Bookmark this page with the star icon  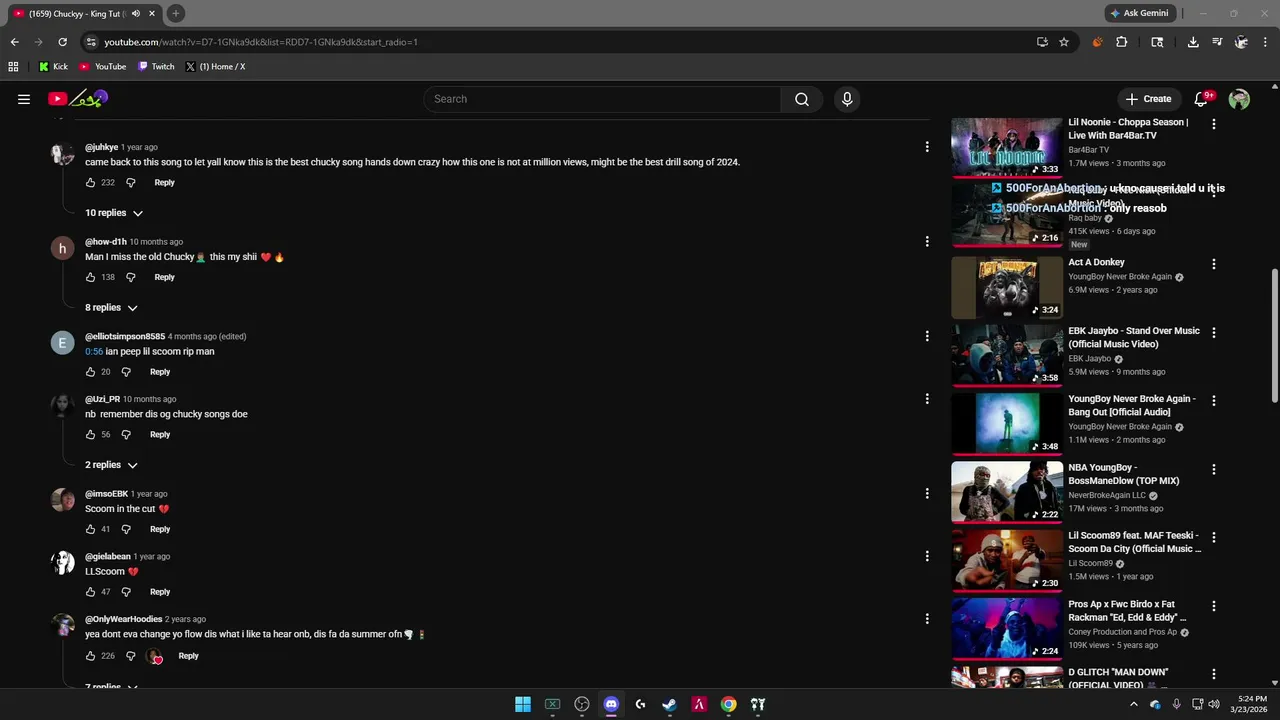[1064, 42]
